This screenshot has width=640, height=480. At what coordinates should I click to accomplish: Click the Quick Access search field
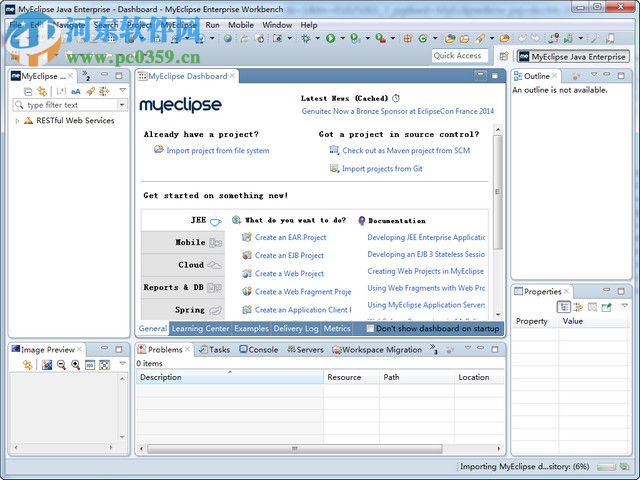click(458, 56)
